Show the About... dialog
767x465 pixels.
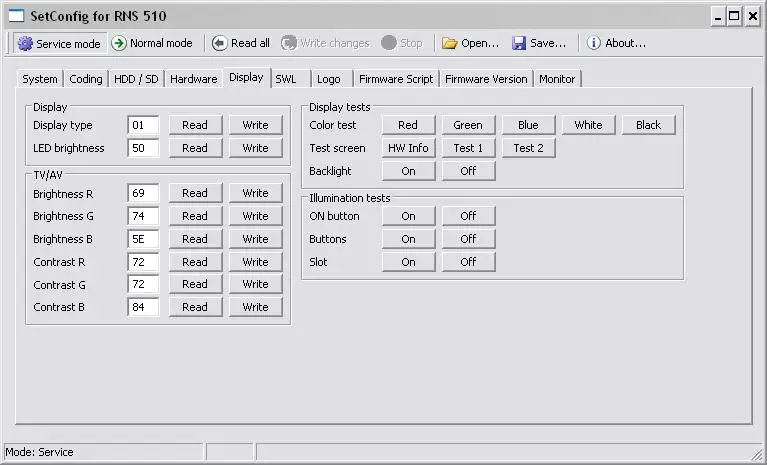(616, 43)
